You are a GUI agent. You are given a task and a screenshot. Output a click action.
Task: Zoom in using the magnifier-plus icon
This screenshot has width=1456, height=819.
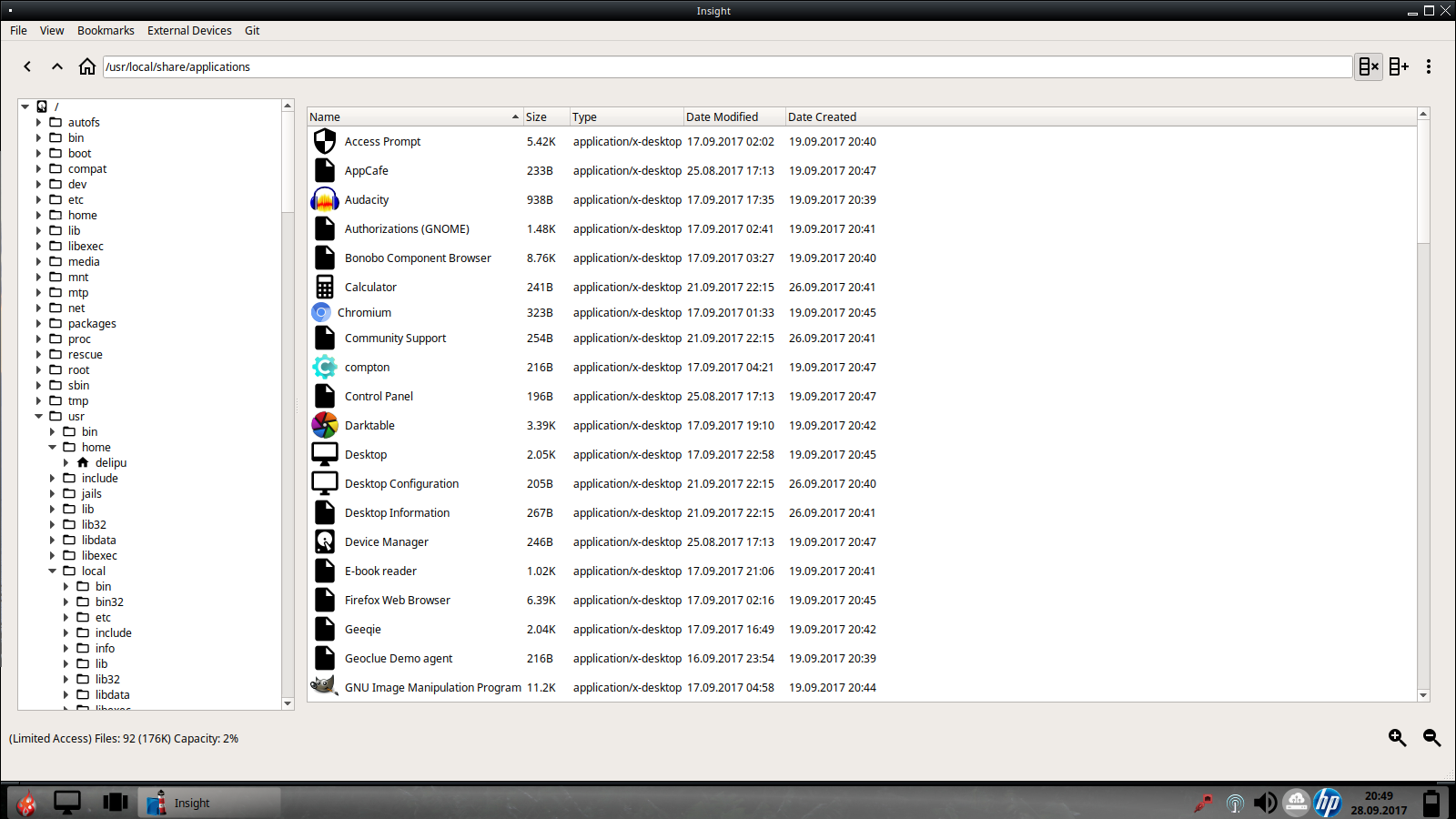[1397, 738]
